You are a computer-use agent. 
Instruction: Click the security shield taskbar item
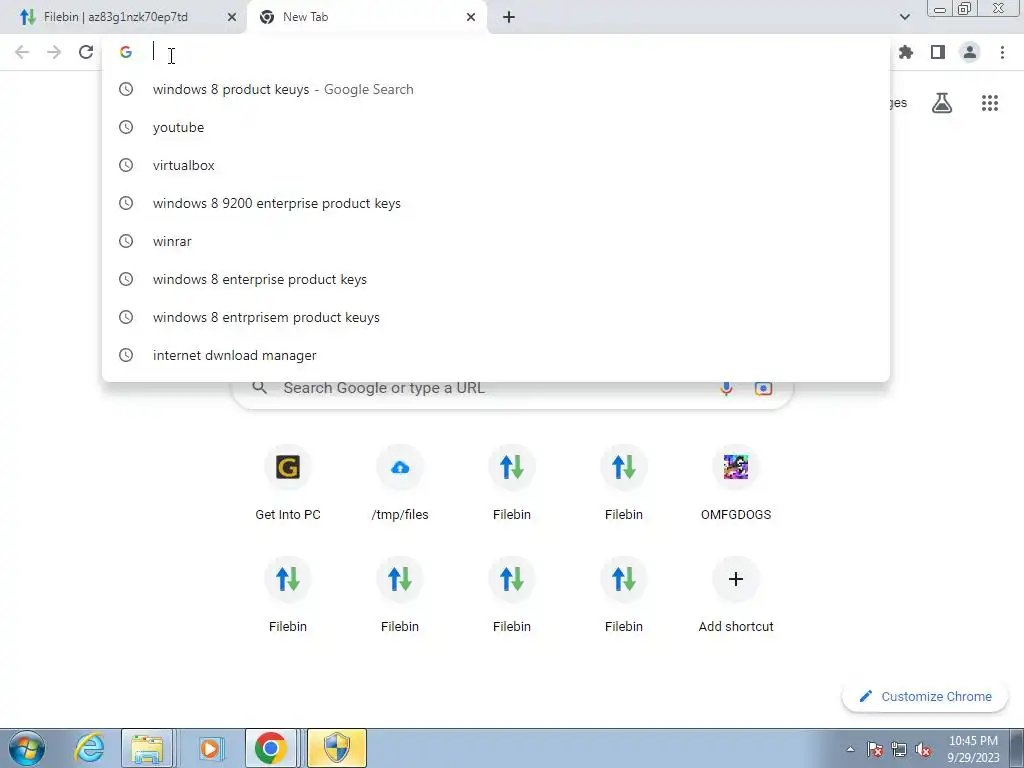(x=337, y=748)
